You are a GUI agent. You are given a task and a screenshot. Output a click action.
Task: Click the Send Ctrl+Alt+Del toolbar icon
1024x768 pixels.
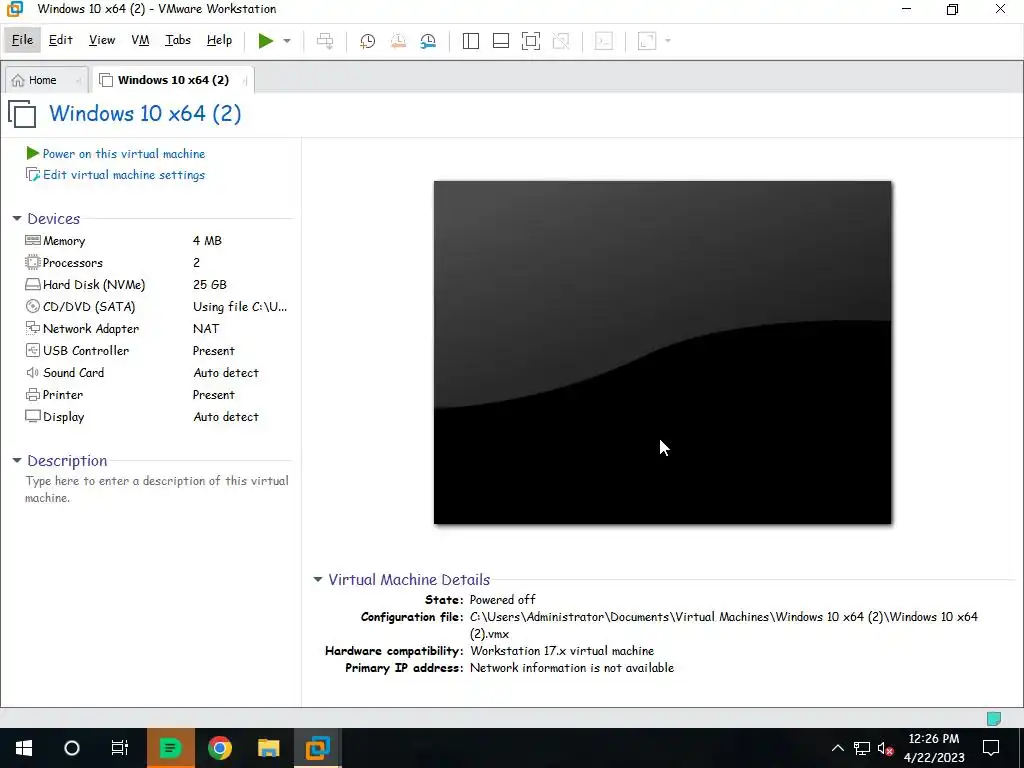(325, 41)
